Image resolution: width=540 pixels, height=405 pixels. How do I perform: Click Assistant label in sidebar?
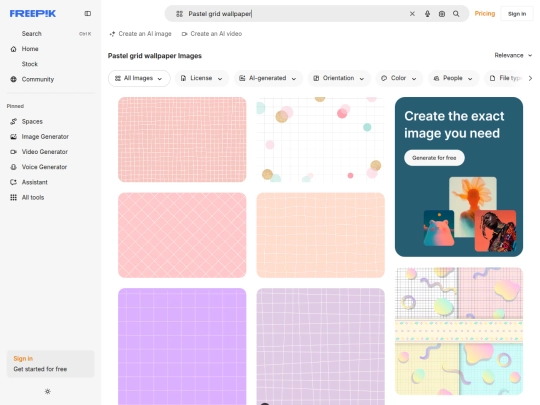[x=34, y=182]
